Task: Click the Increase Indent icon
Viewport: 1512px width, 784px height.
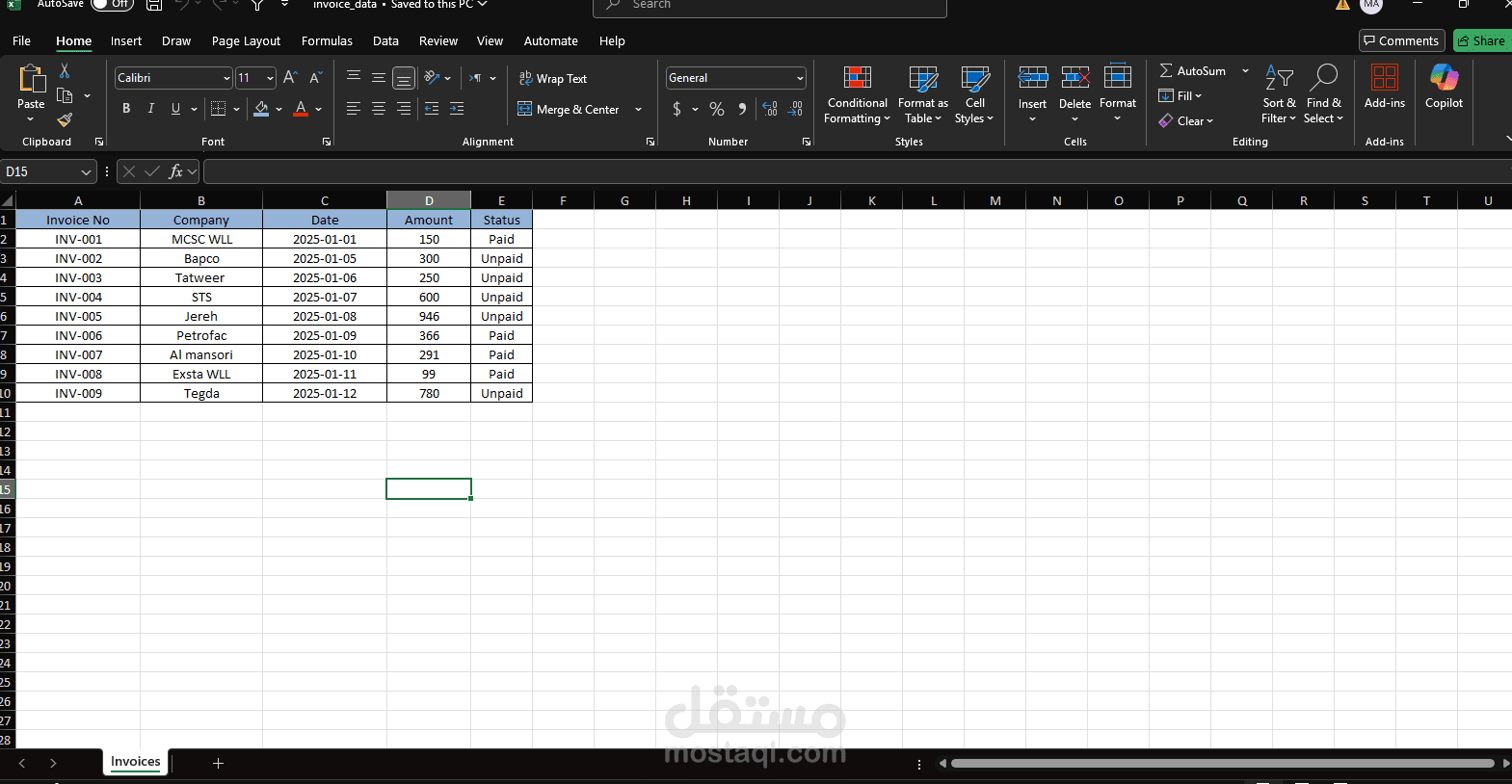Action: (457, 109)
